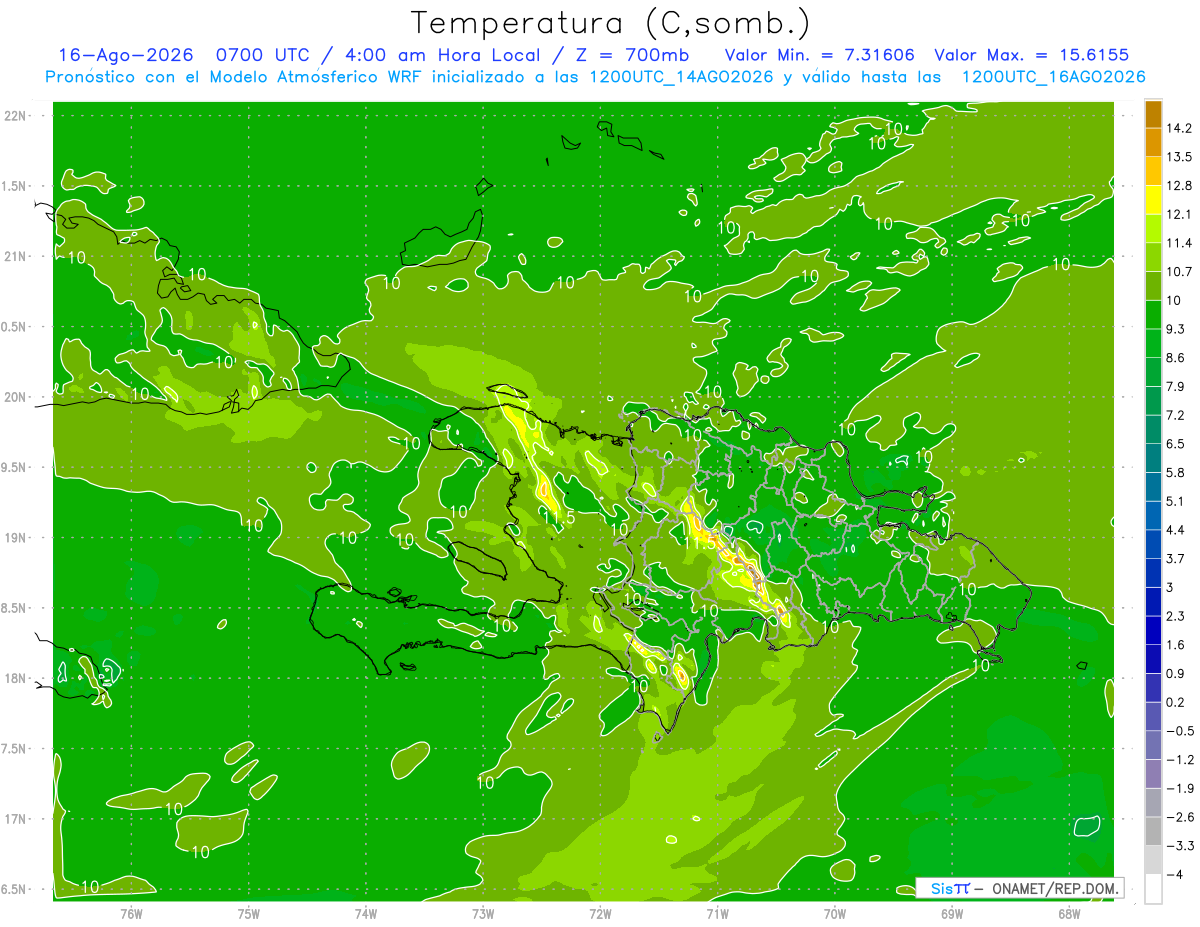Click the "73W" longitude label
Viewport: 1200px width, 927px height.
coord(483,914)
